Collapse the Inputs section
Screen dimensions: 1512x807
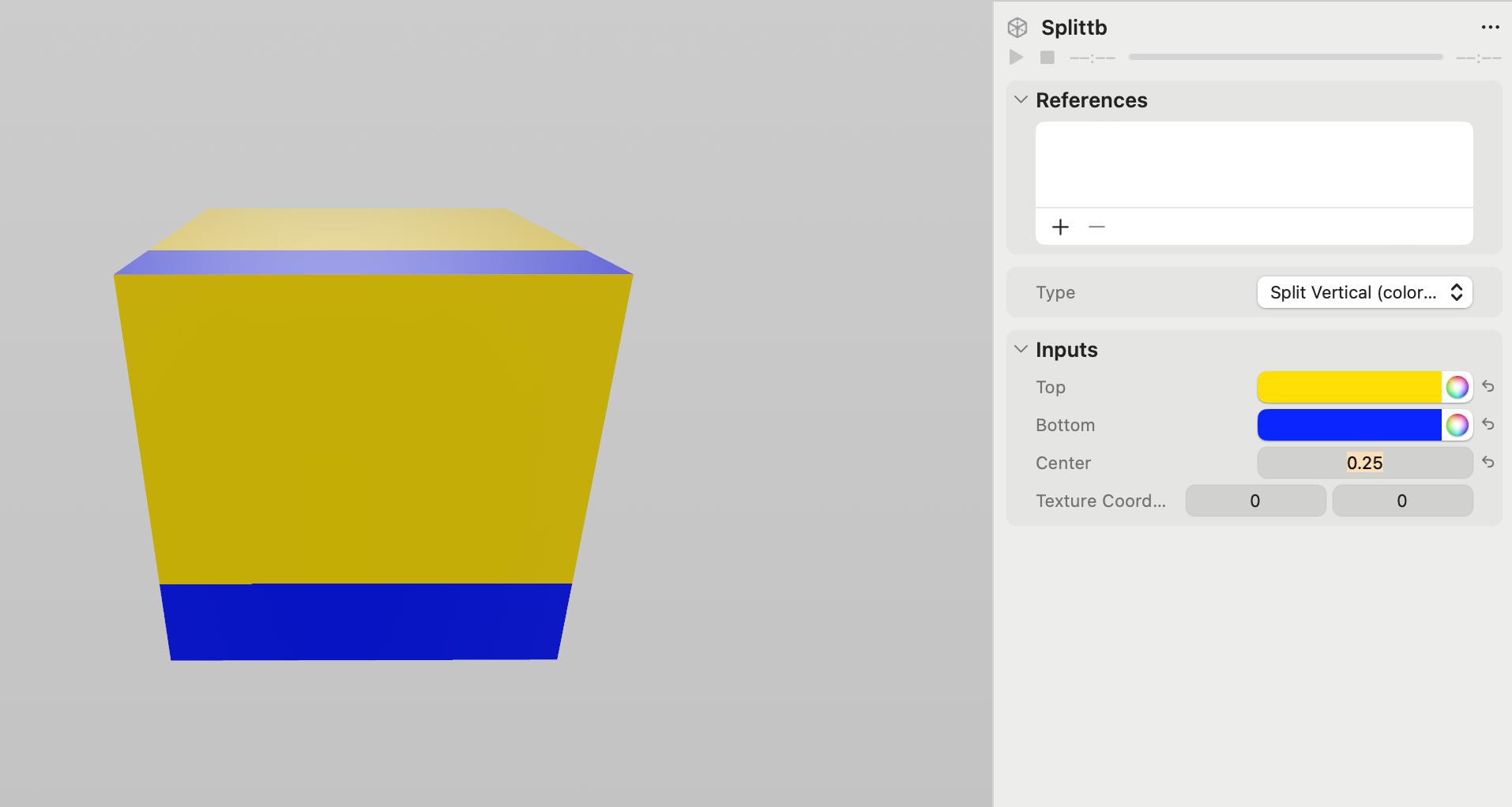click(1021, 349)
